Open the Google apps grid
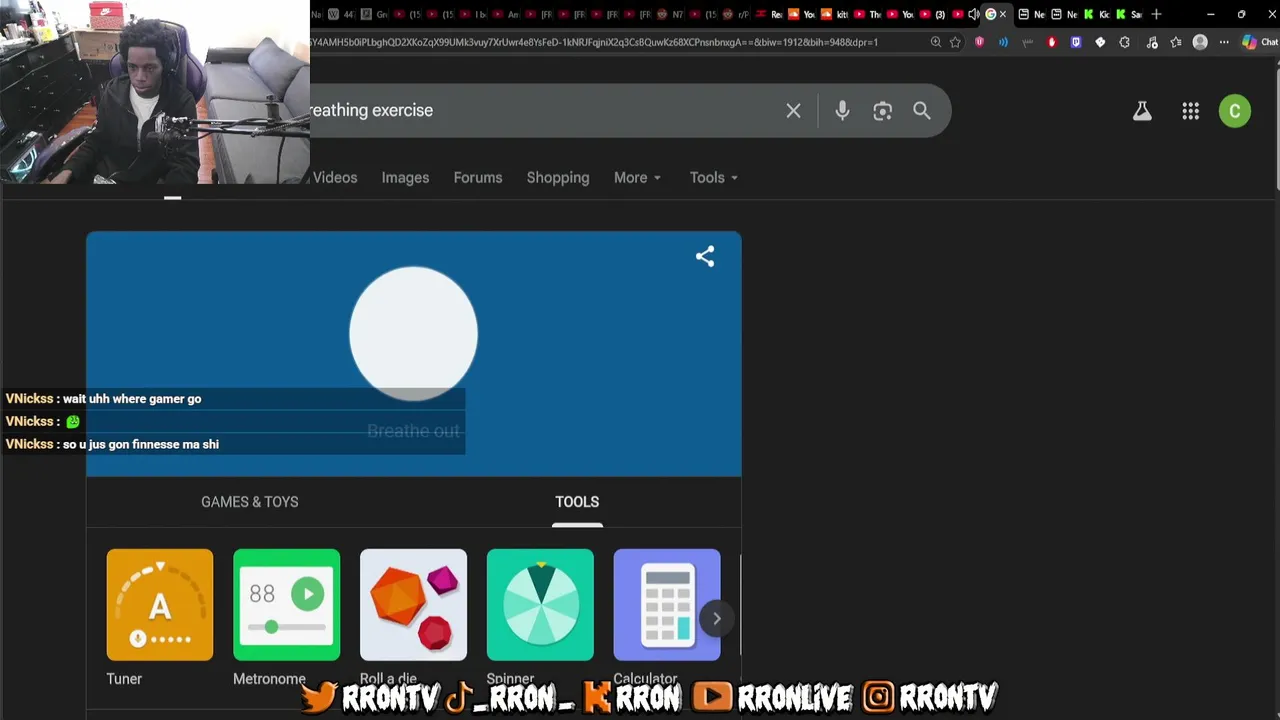 pos(1190,111)
